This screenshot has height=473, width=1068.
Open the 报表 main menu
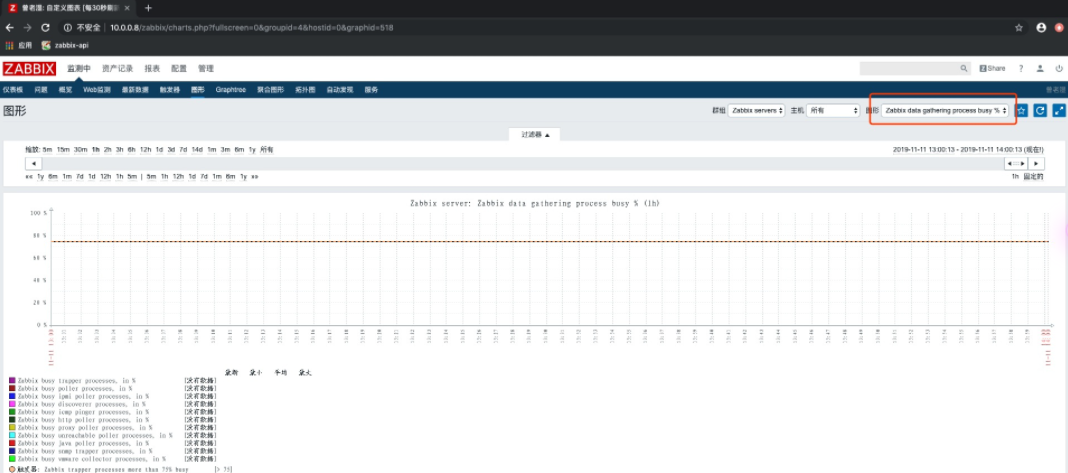(152, 69)
